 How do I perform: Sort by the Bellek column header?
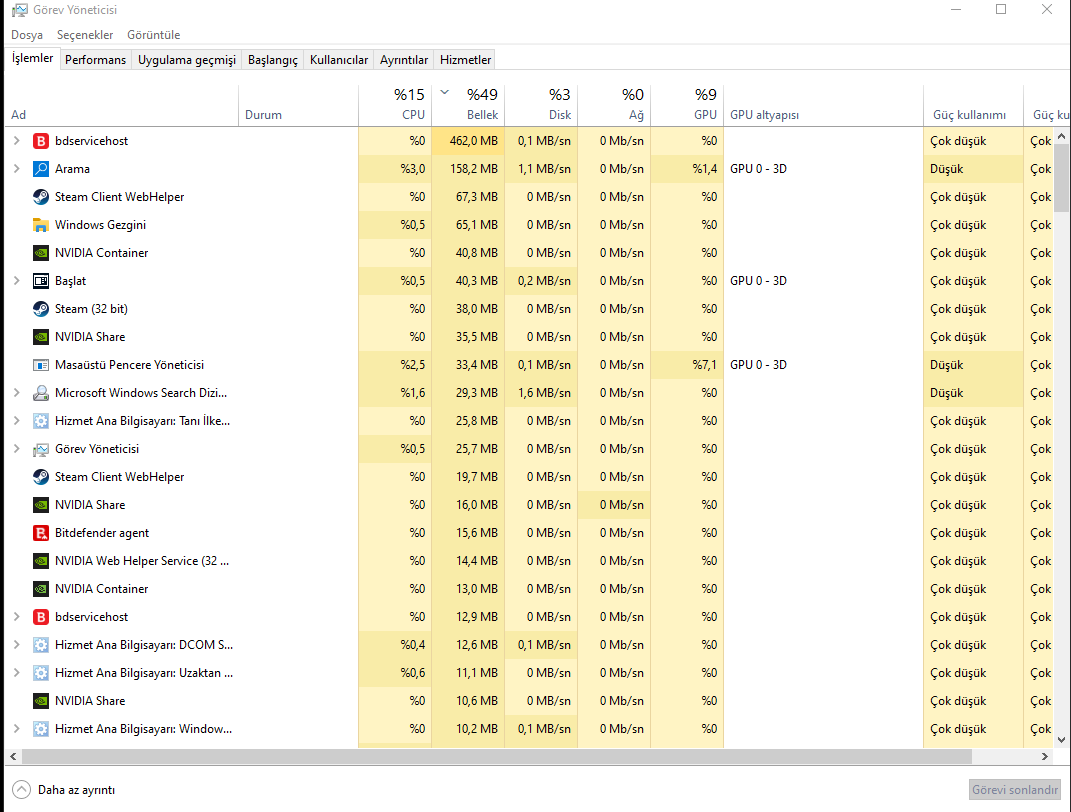pyautogui.click(x=468, y=105)
